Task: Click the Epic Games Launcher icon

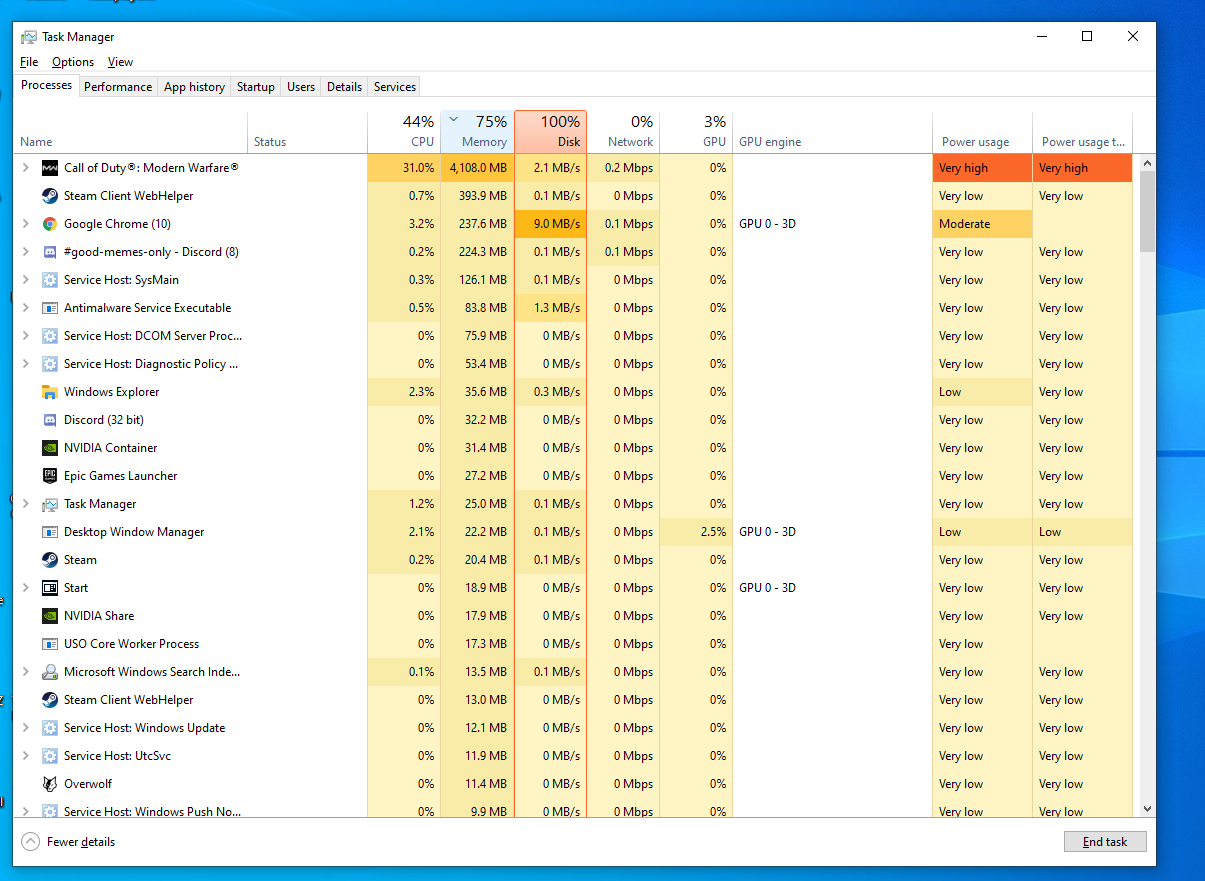Action: coord(50,476)
